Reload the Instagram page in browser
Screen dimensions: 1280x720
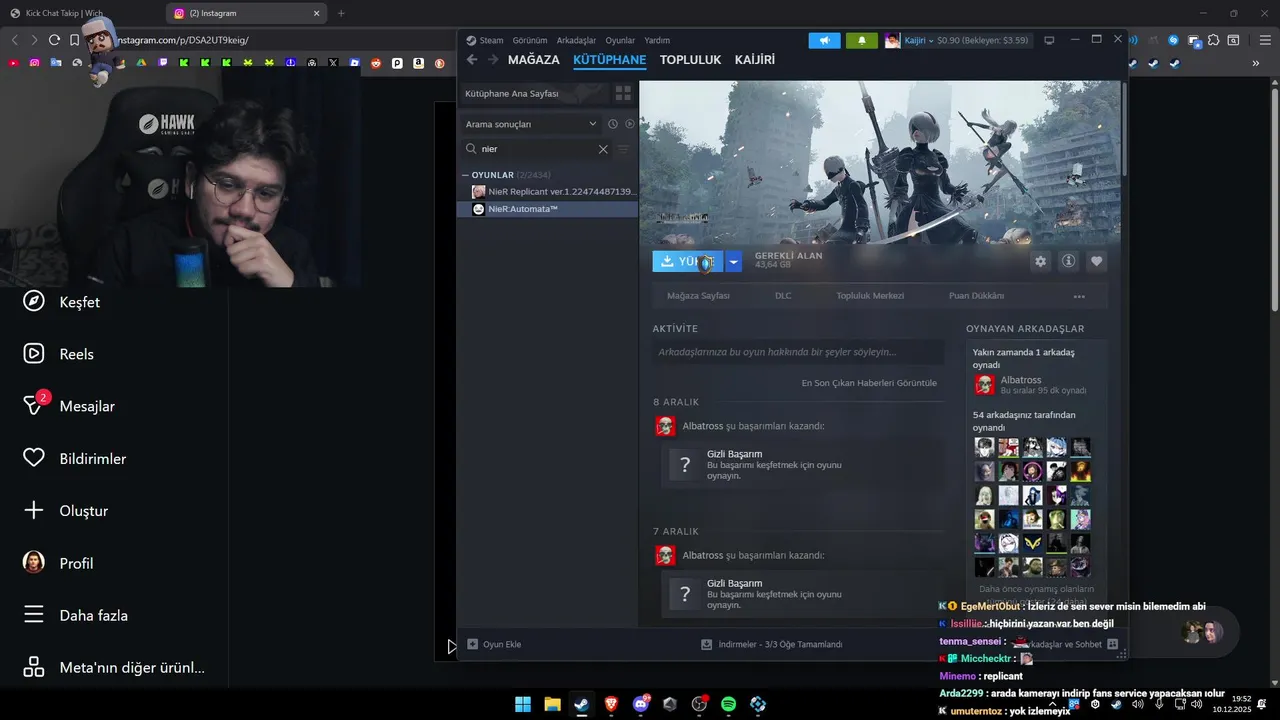tap(54, 40)
